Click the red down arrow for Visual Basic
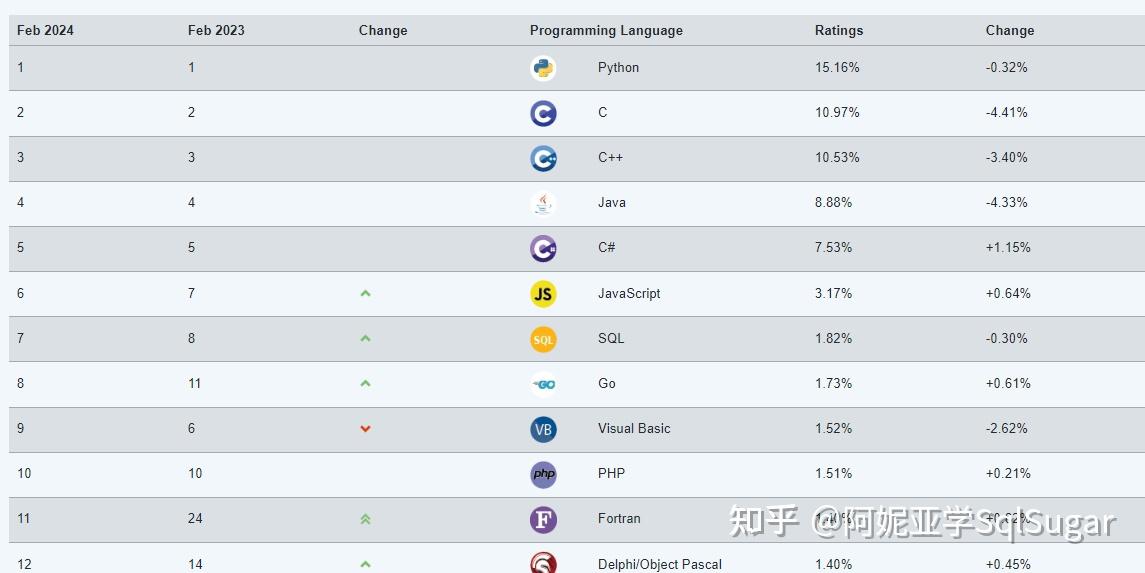Viewport: 1145px width, 573px height. (365, 429)
